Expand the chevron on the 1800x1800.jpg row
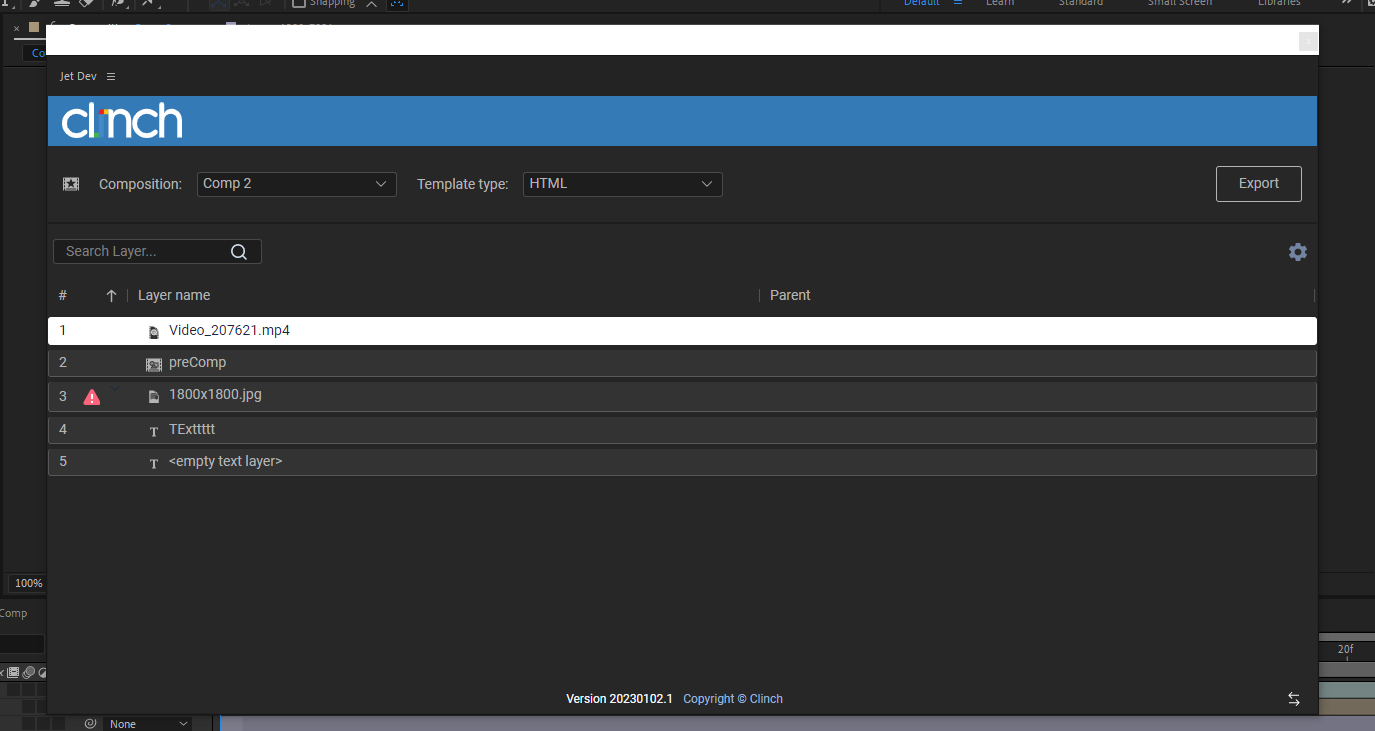The height and width of the screenshot is (731, 1375). [x=114, y=388]
